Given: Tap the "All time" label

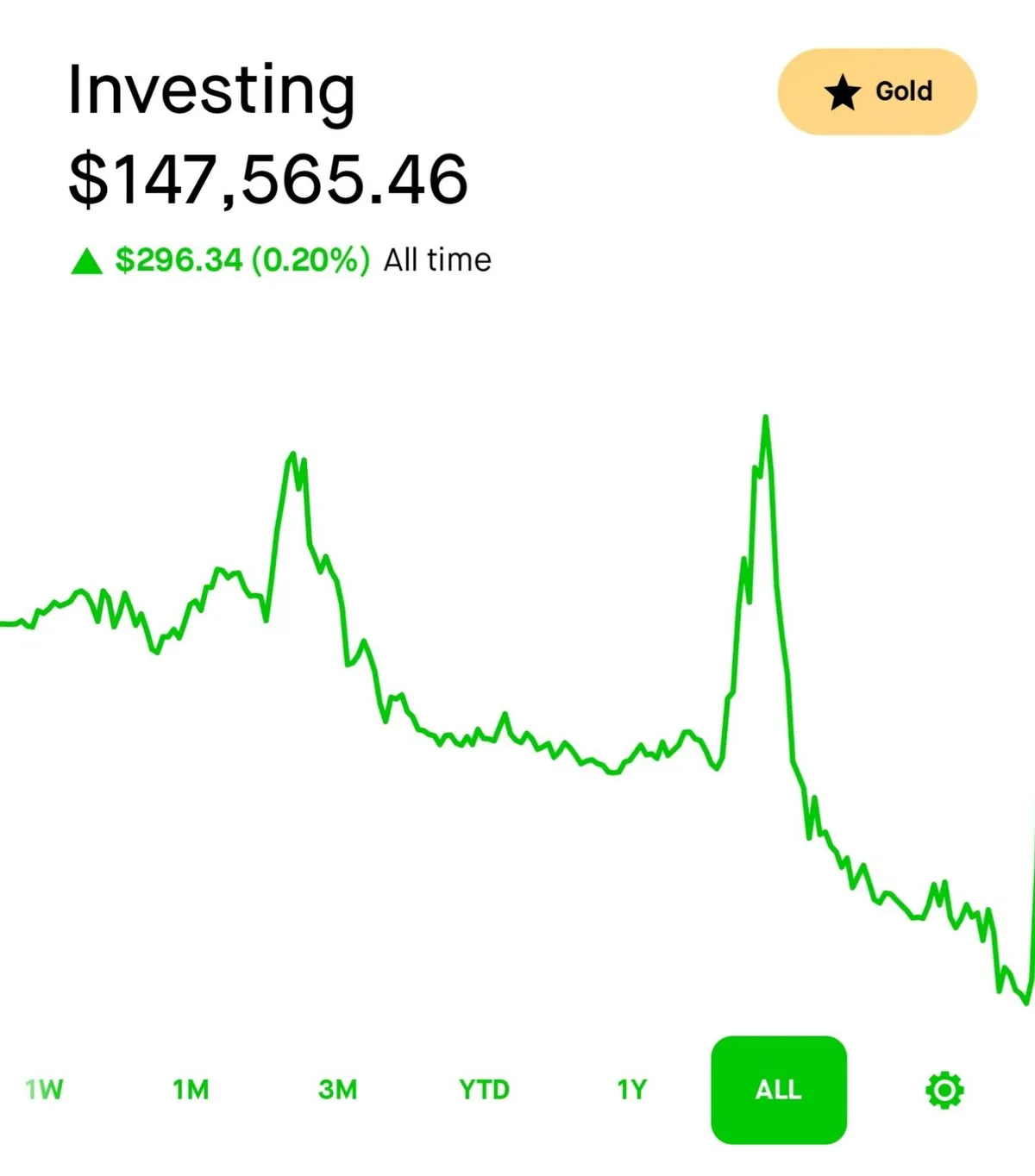Looking at the screenshot, I should pyautogui.click(x=437, y=260).
